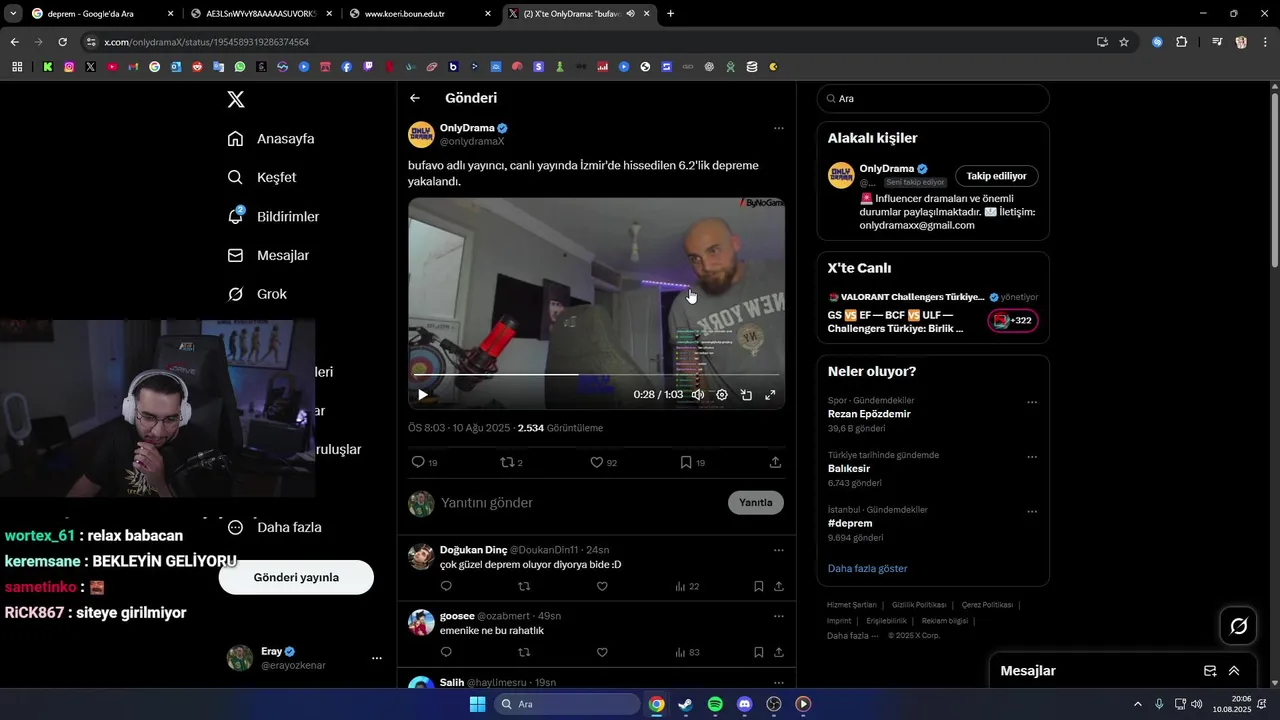Compose new message in Mesajlar drawer
The width and height of the screenshot is (1280, 720).
pyautogui.click(x=1210, y=671)
